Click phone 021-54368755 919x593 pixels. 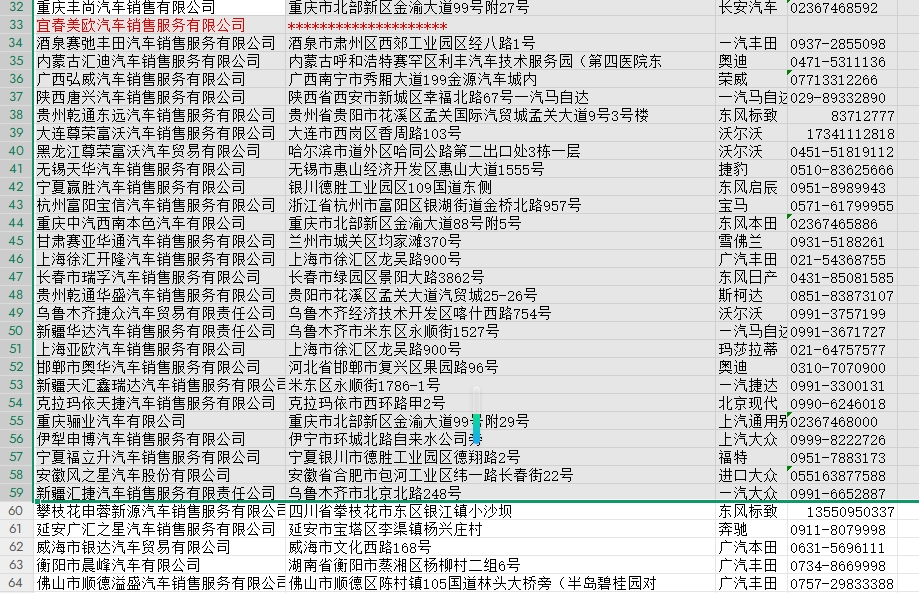[x=842, y=260]
